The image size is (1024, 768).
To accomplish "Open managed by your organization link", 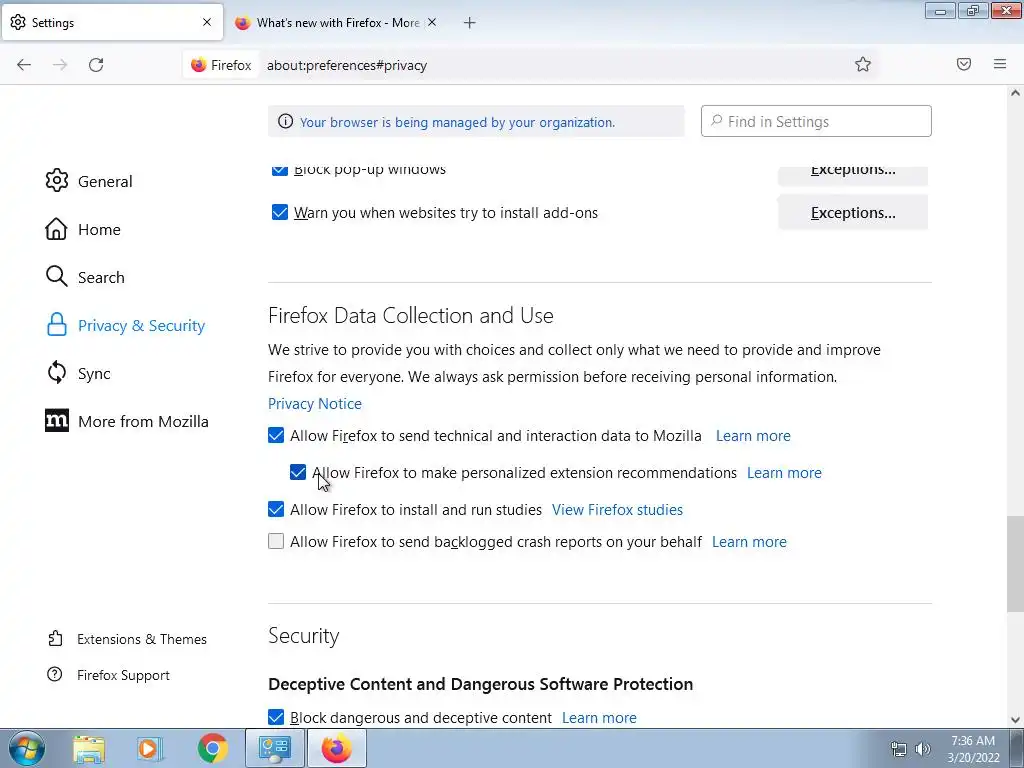I will click(457, 122).
